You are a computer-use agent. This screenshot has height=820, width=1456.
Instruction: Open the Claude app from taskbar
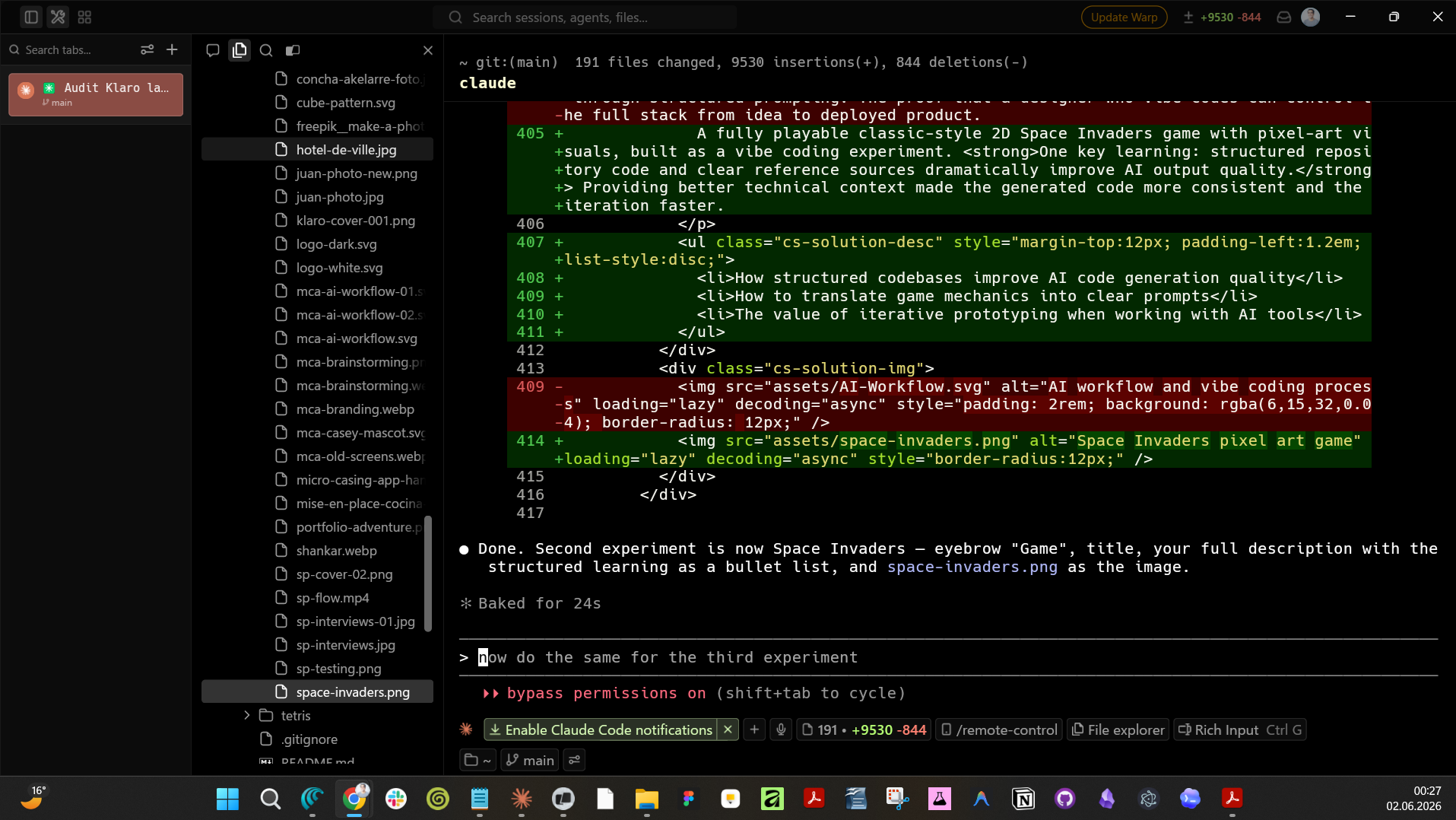pos(522,799)
